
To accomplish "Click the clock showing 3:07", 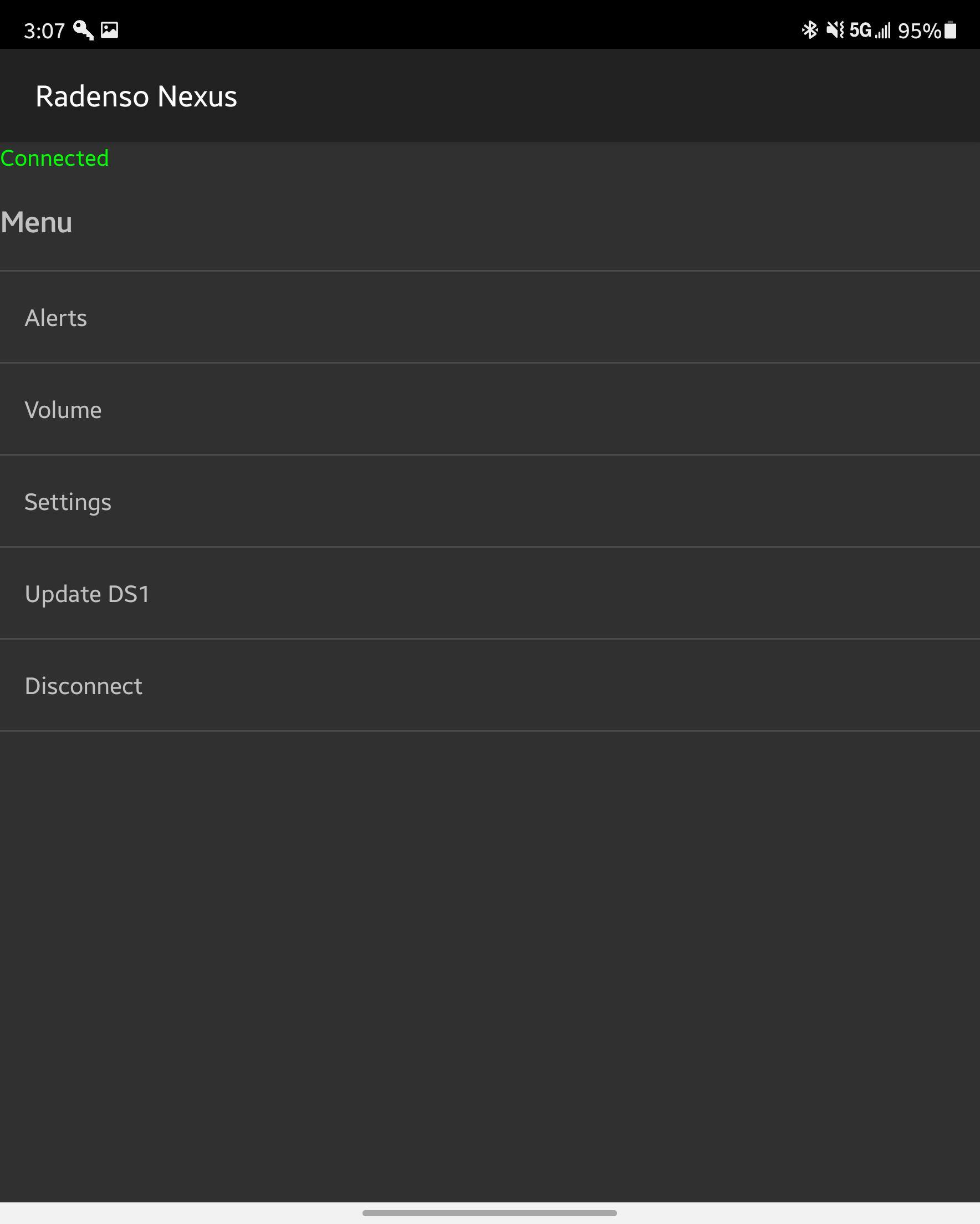I will tap(44, 30).
